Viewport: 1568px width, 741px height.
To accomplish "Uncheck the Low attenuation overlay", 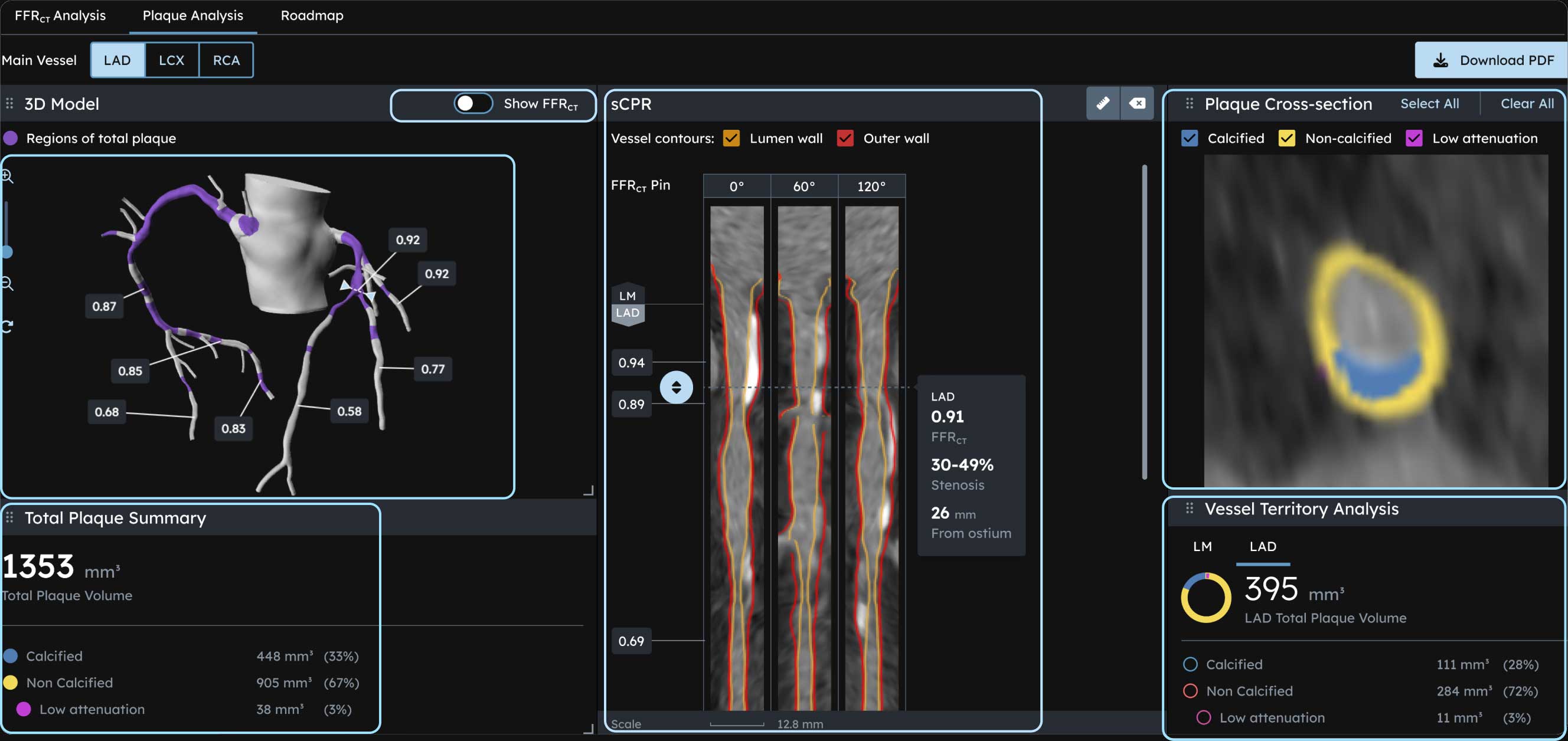I will coord(1415,138).
